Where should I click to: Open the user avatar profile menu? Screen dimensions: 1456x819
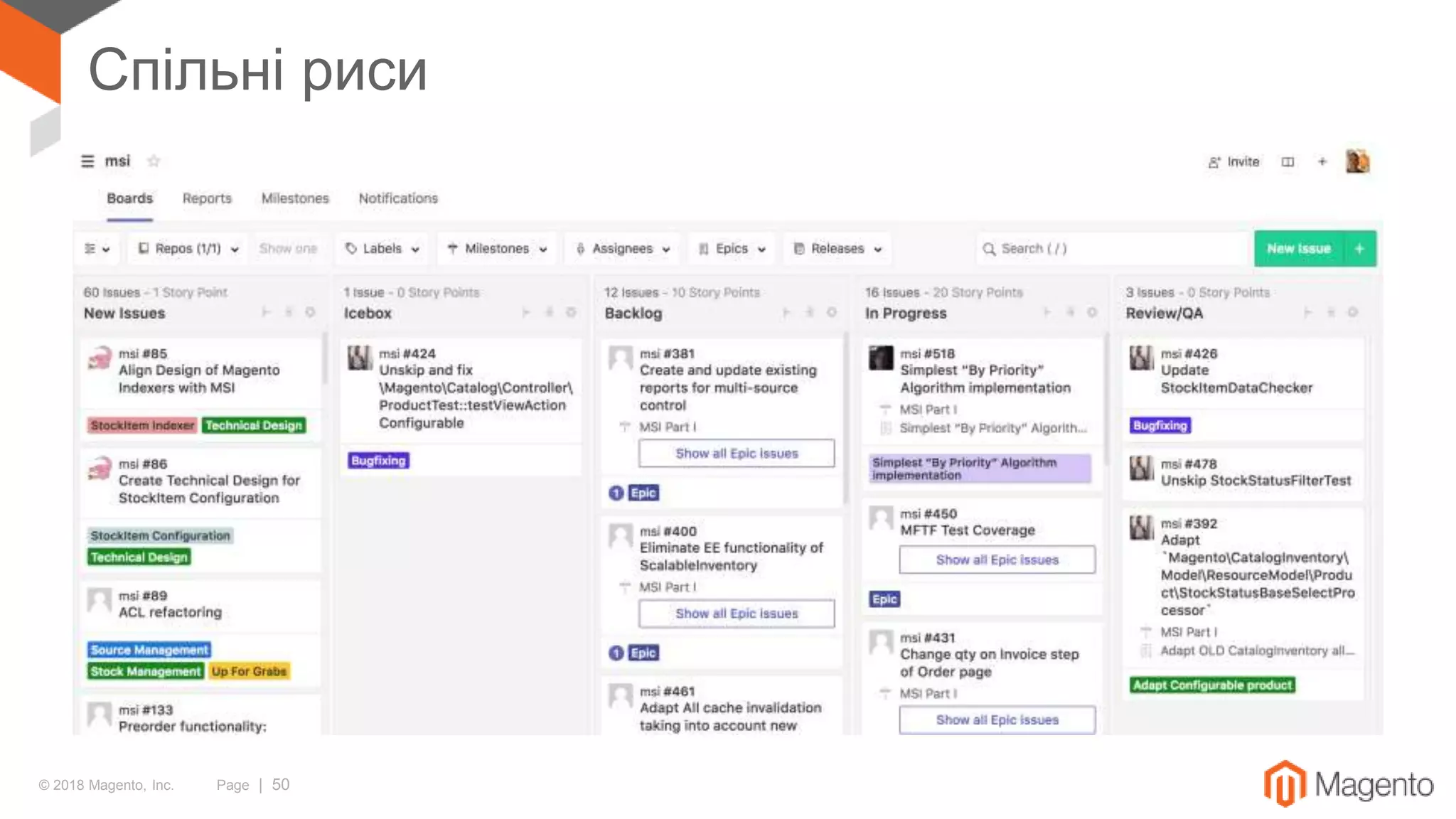1357,161
